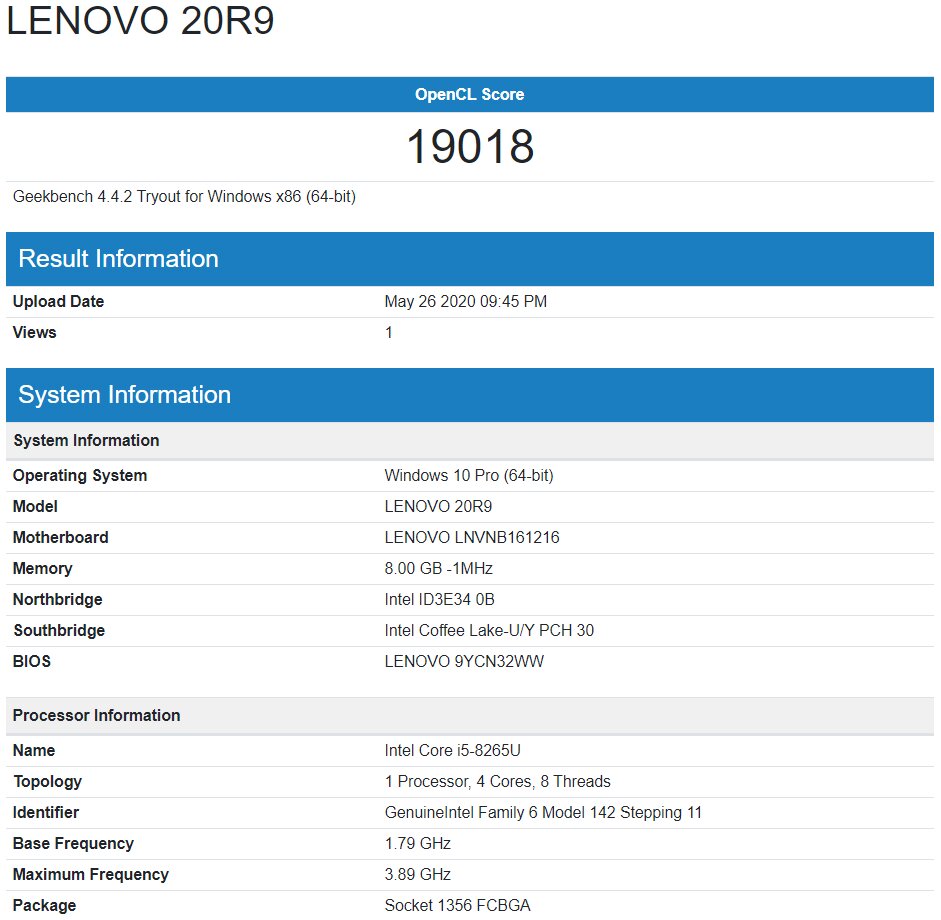The width and height of the screenshot is (941, 920).
Task: Click the Northbridge label
Action: coord(58,600)
